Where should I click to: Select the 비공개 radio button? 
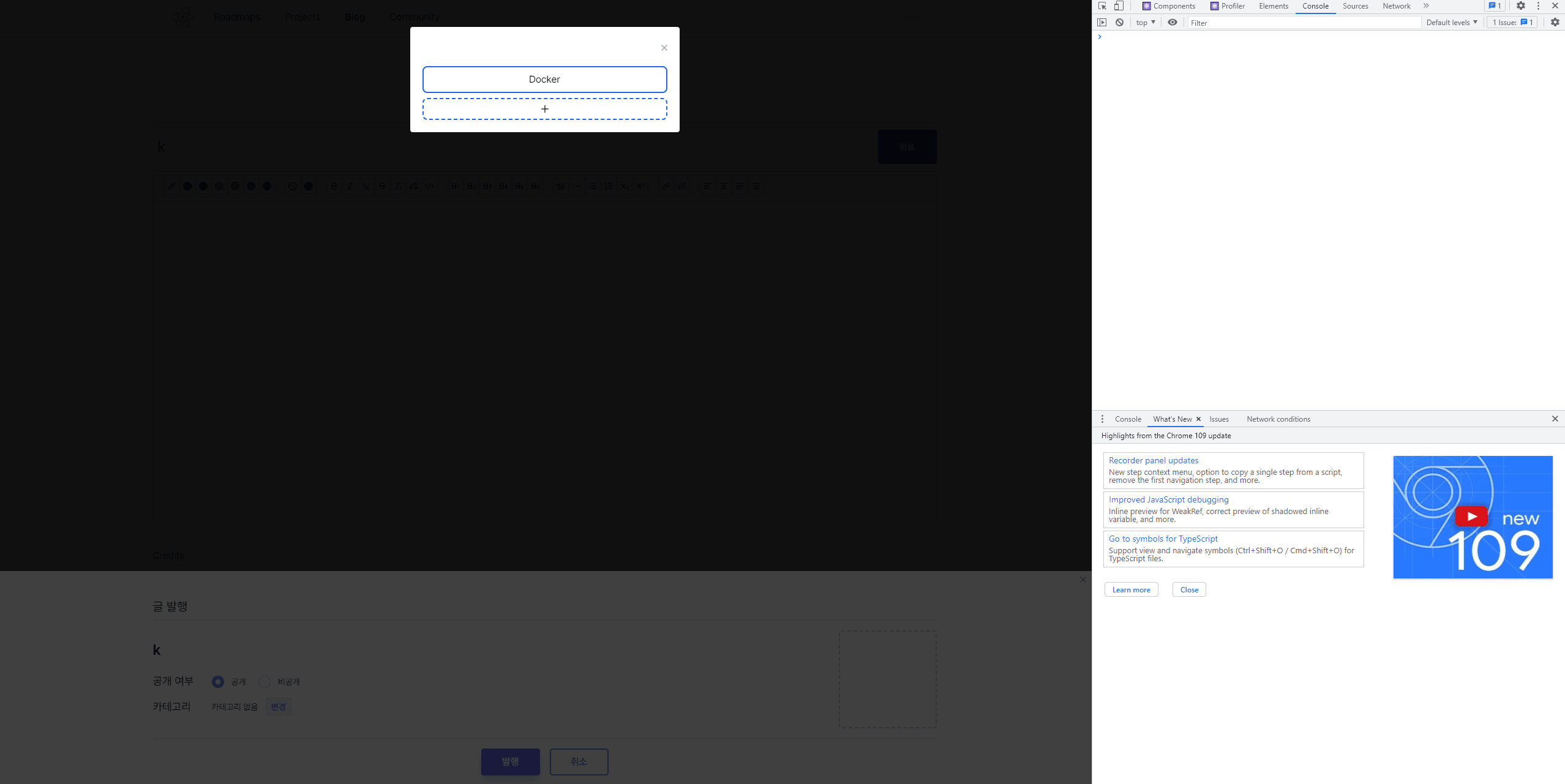265,682
